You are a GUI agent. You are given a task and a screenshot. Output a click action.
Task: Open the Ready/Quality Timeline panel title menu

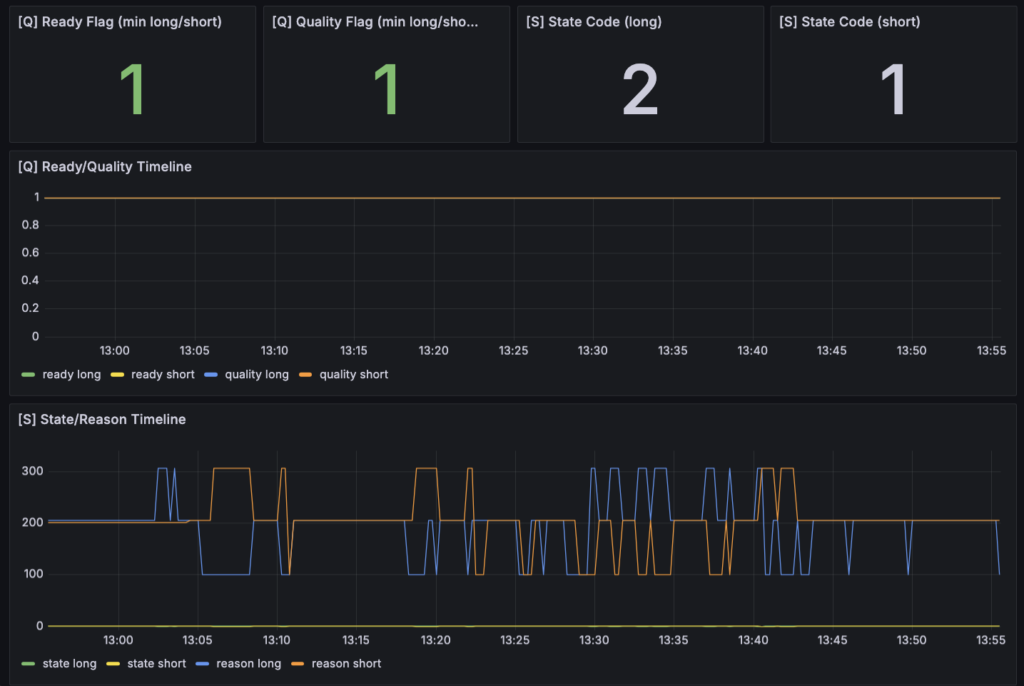point(105,166)
